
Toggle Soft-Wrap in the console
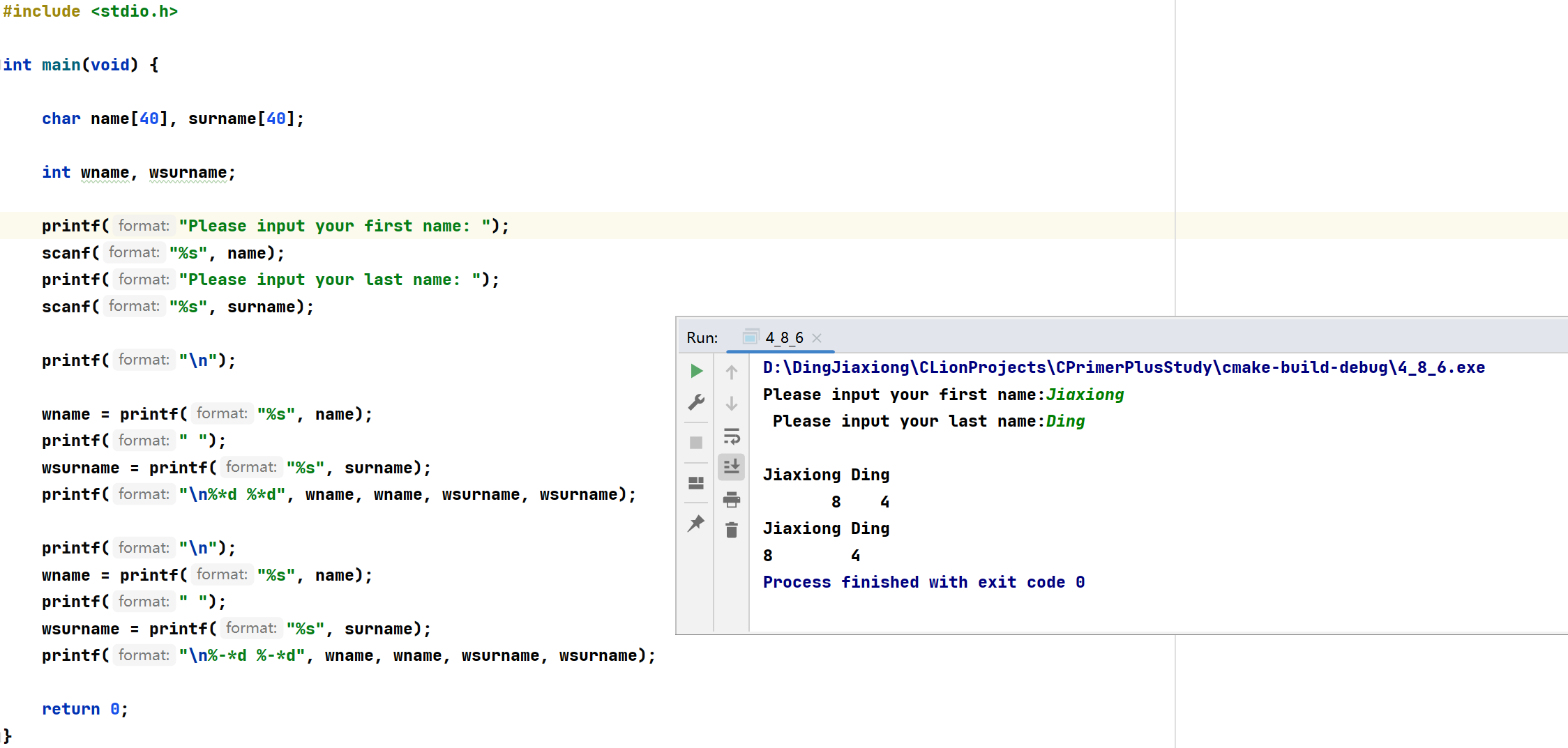click(732, 436)
